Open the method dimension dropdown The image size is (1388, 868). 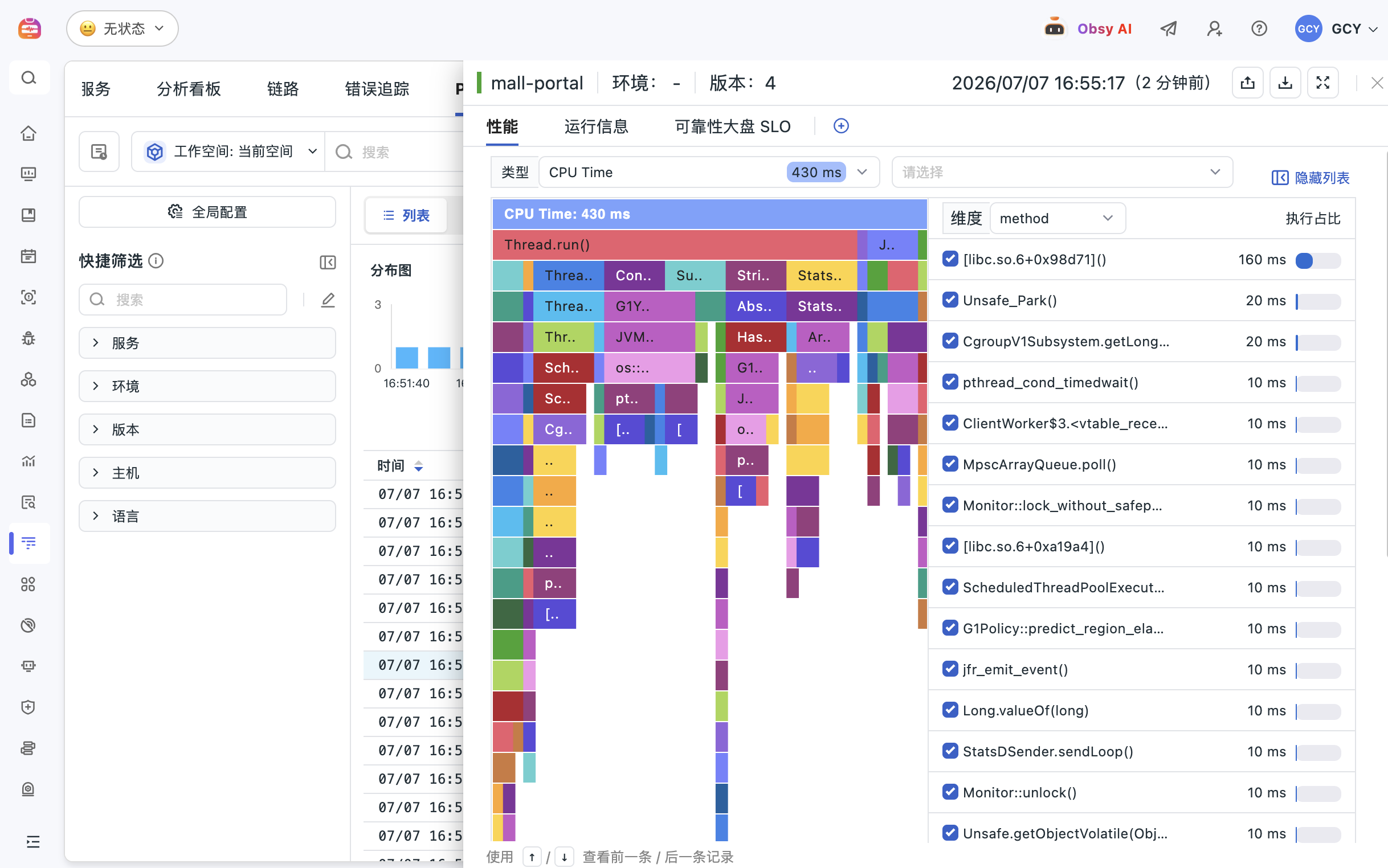(1057, 218)
